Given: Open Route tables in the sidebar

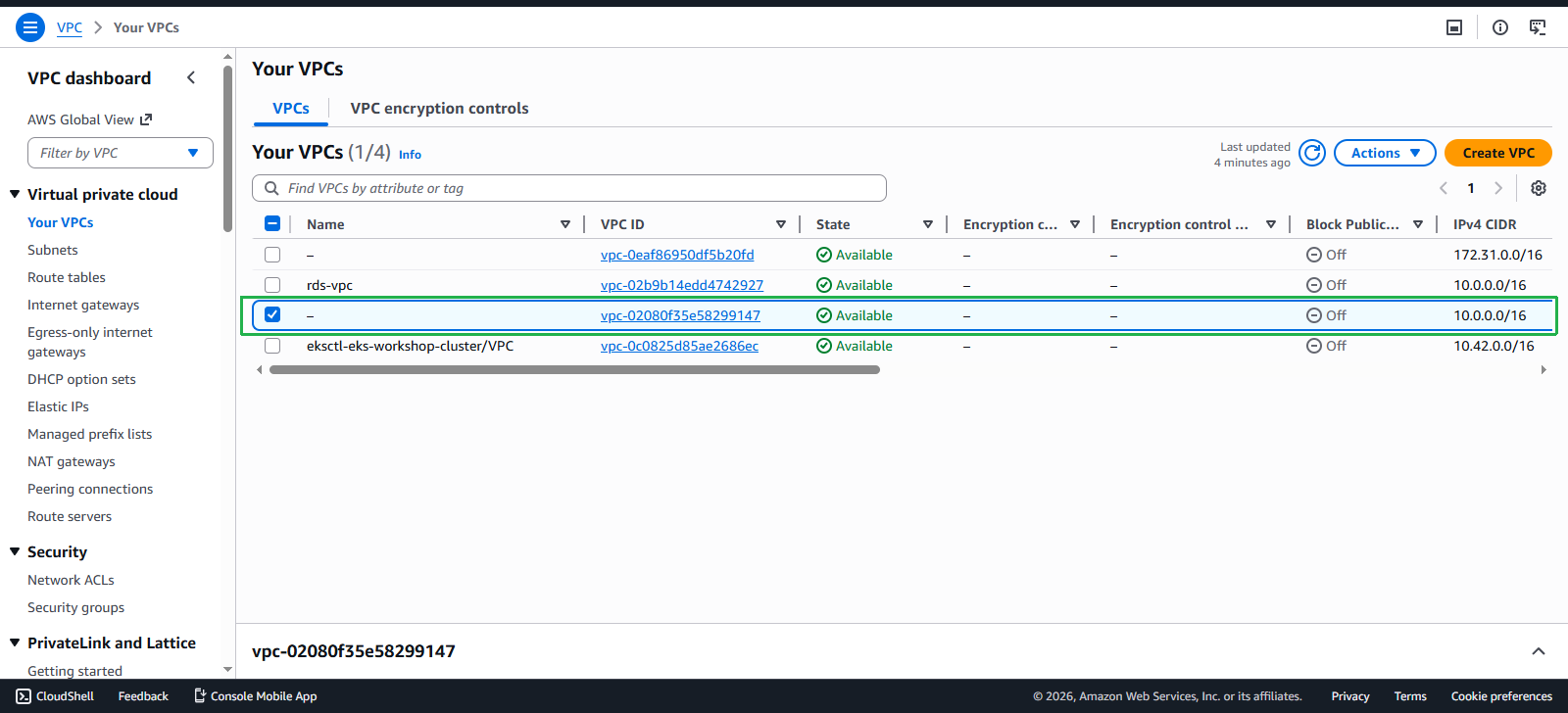Looking at the screenshot, I should pos(67,277).
